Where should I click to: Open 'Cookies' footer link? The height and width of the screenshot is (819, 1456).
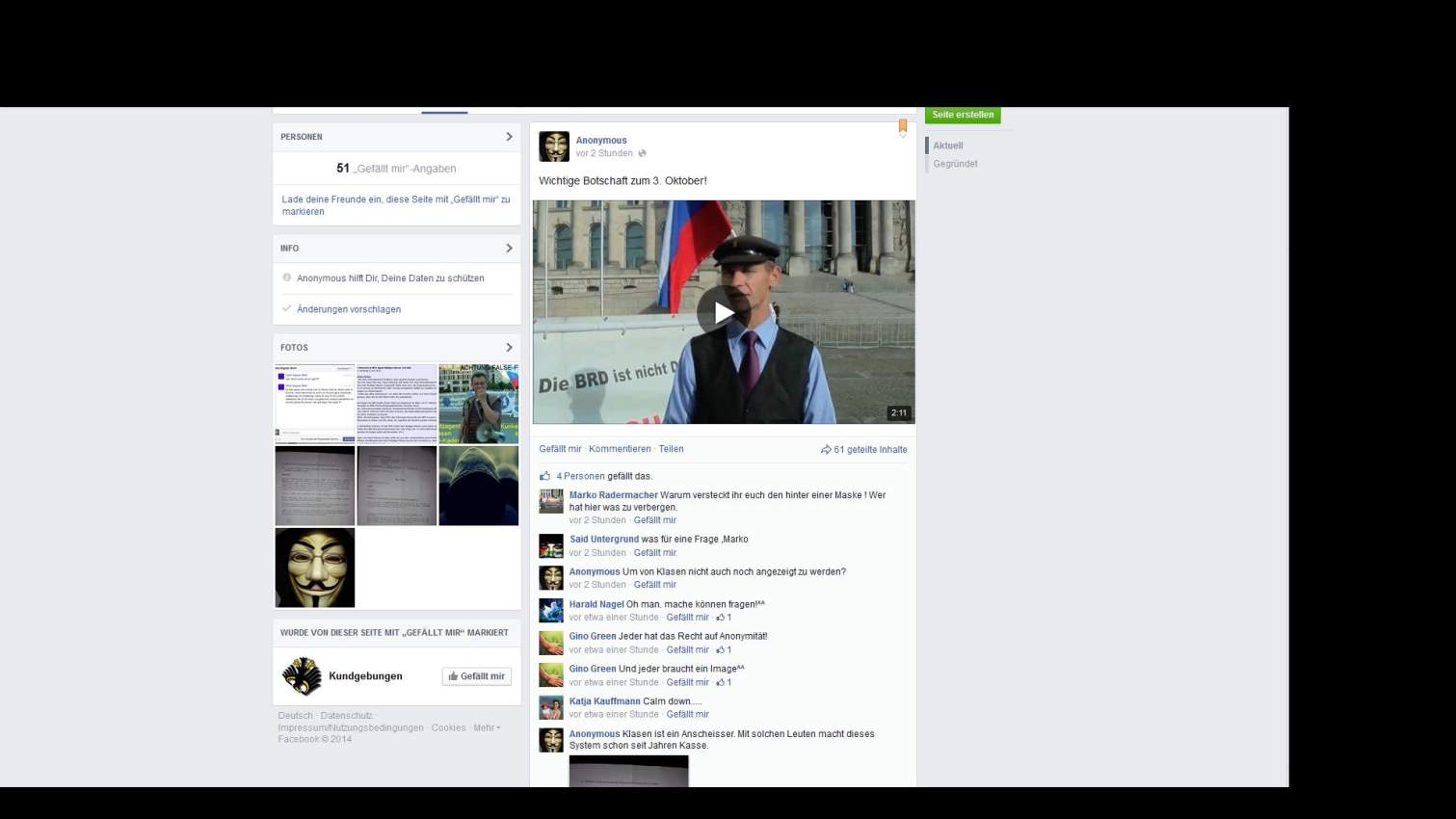pos(448,727)
